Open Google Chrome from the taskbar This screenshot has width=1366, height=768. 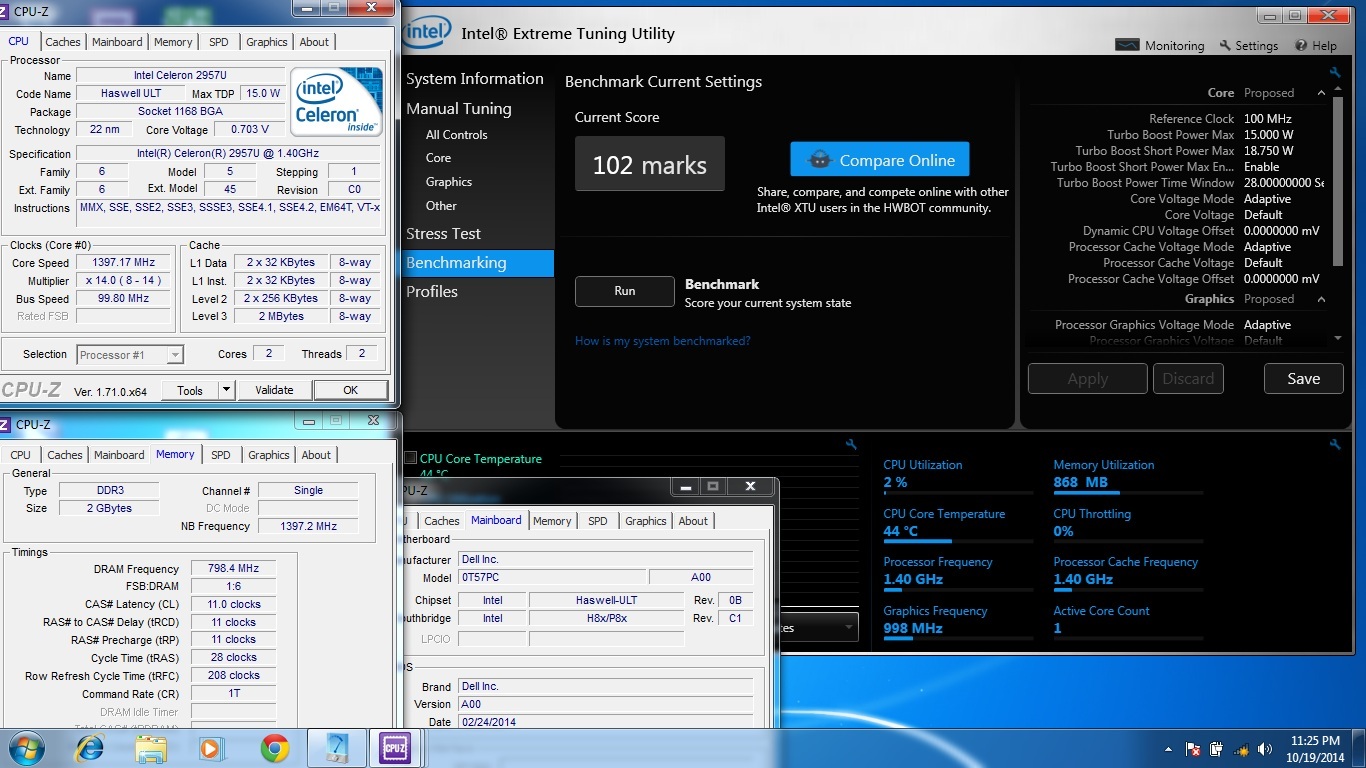[274, 748]
